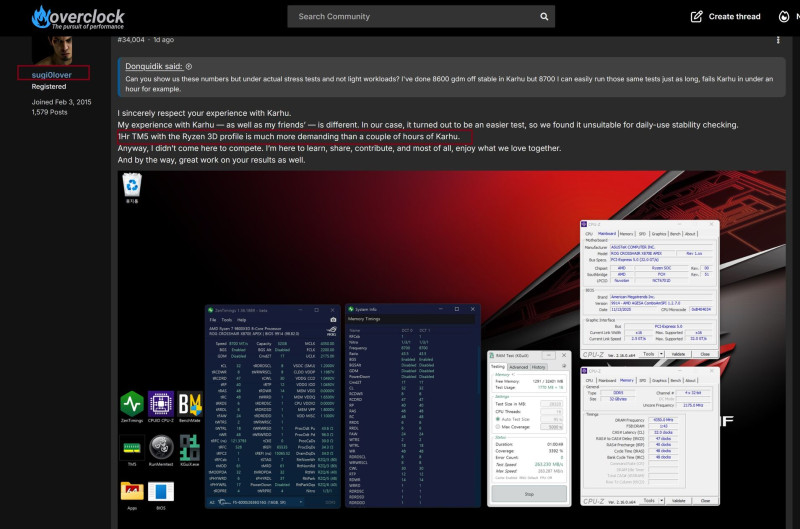Open the SPD tab in the CPU-Z Mainboard window
Viewport: 800px width, 529px height.
[x=642, y=234]
